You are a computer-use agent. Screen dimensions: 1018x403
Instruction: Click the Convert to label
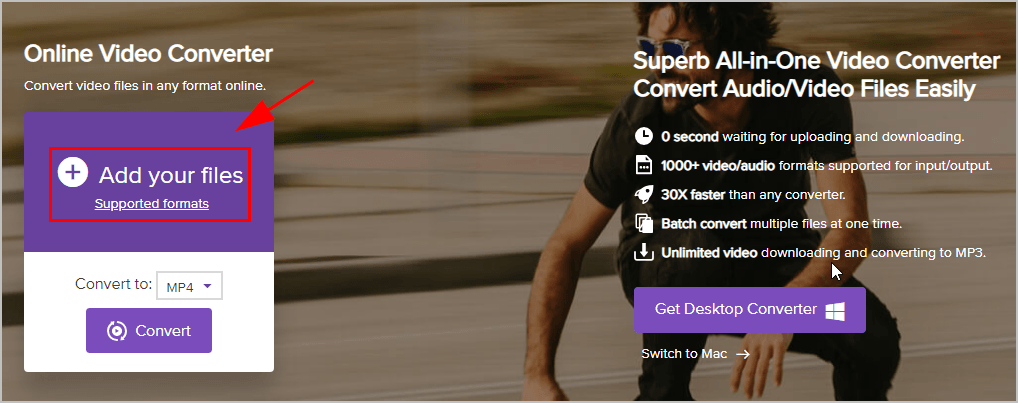pyautogui.click(x=114, y=284)
